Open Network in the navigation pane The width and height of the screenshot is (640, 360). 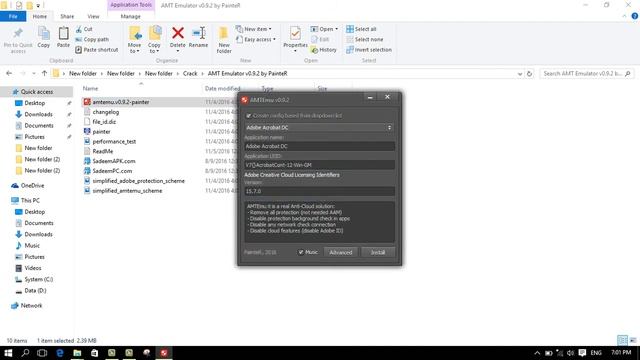(31, 305)
